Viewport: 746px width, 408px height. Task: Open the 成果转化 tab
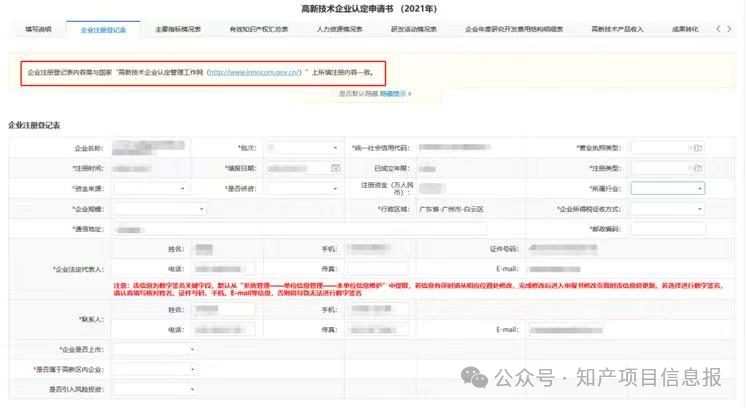click(685, 29)
